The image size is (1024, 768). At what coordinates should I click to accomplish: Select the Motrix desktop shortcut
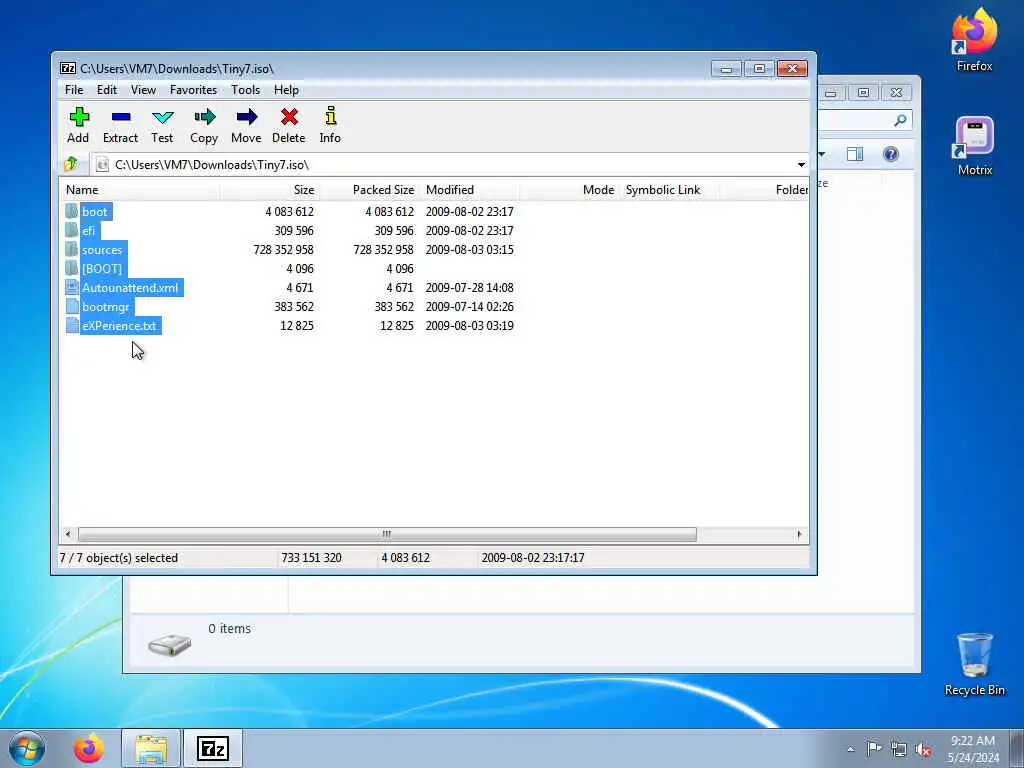pyautogui.click(x=974, y=146)
